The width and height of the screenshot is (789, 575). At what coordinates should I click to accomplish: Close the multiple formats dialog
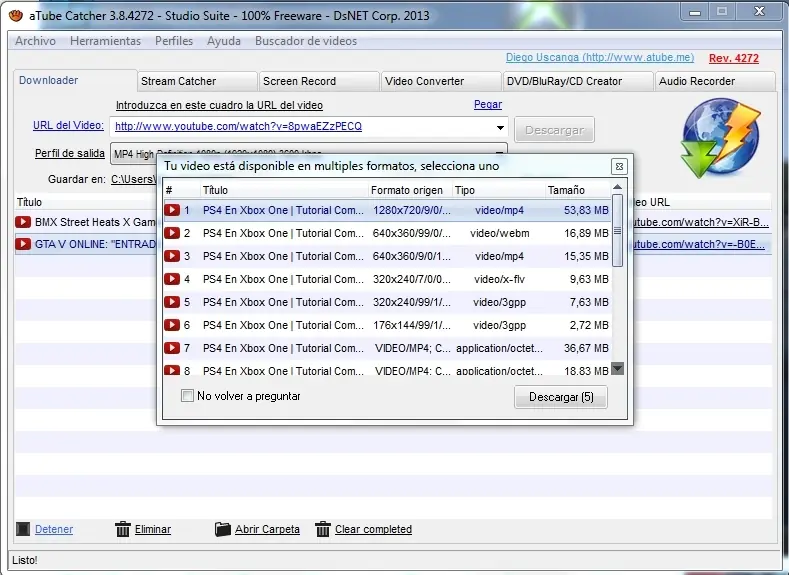tap(619, 166)
